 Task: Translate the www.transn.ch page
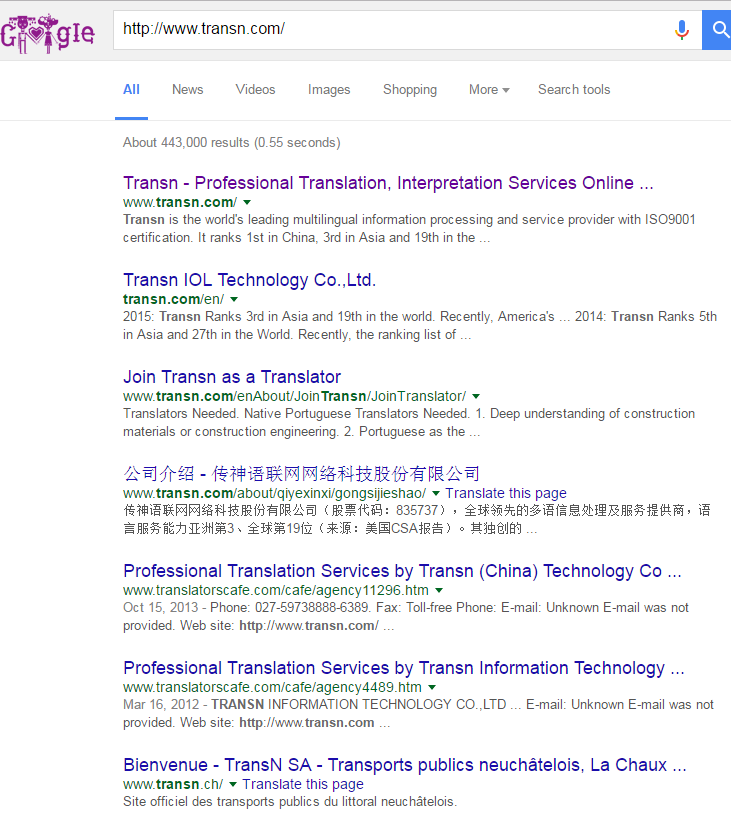[303, 784]
